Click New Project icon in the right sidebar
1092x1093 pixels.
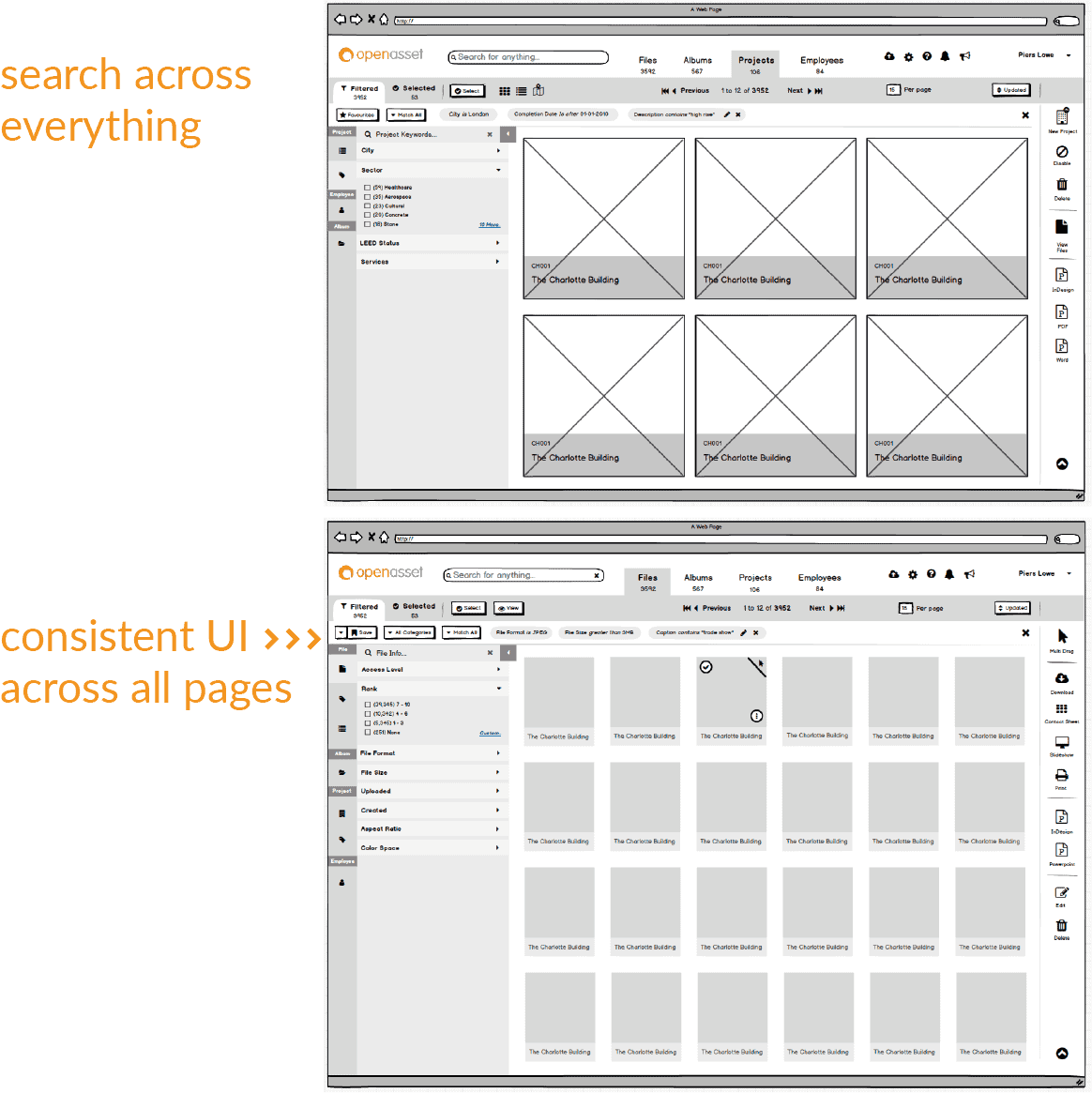click(x=1062, y=117)
